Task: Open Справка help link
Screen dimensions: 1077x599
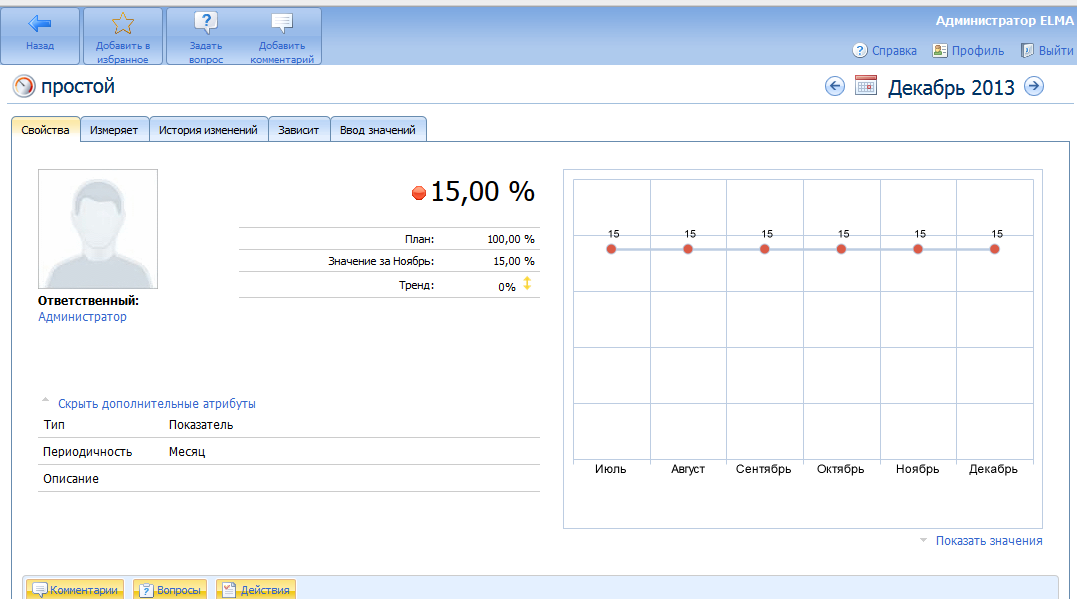Action: click(884, 50)
